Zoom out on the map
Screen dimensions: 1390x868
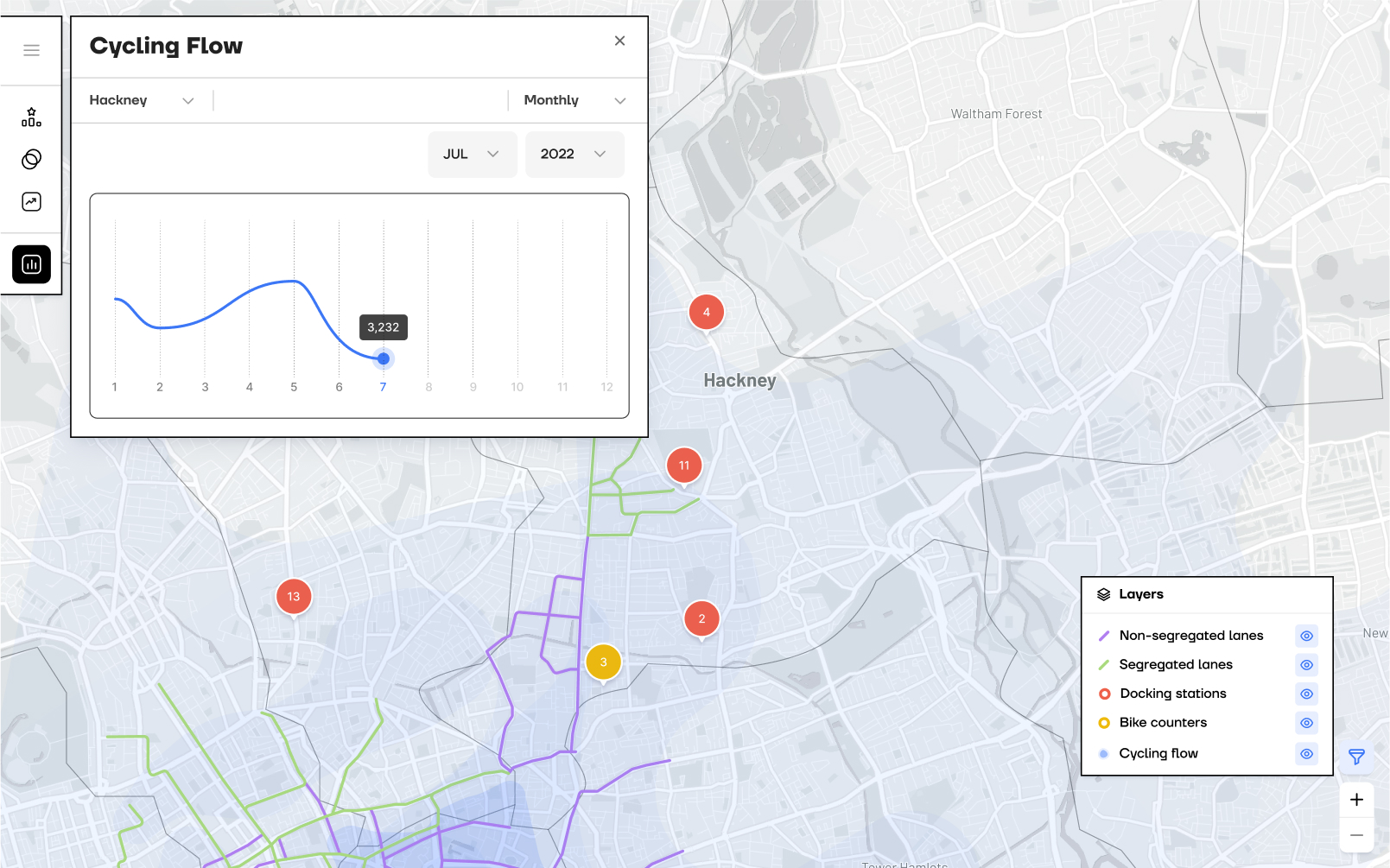pyautogui.click(x=1356, y=835)
